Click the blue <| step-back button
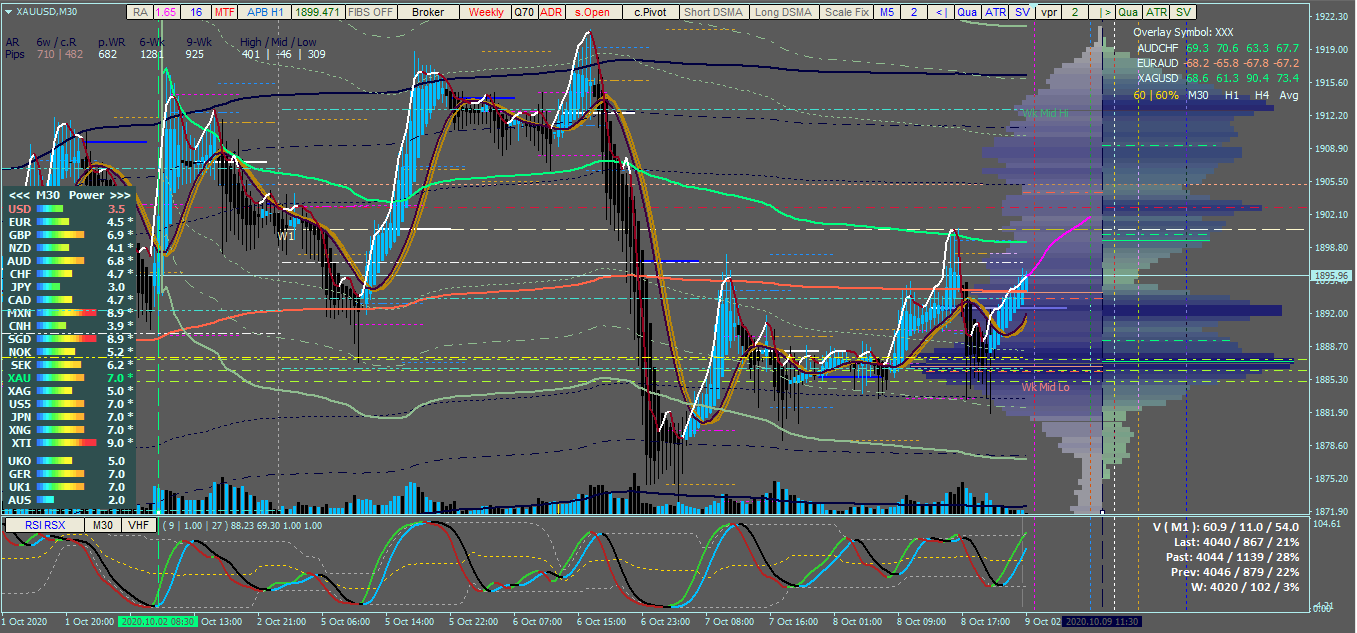The image size is (1357, 633). click(x=941, y=12)
